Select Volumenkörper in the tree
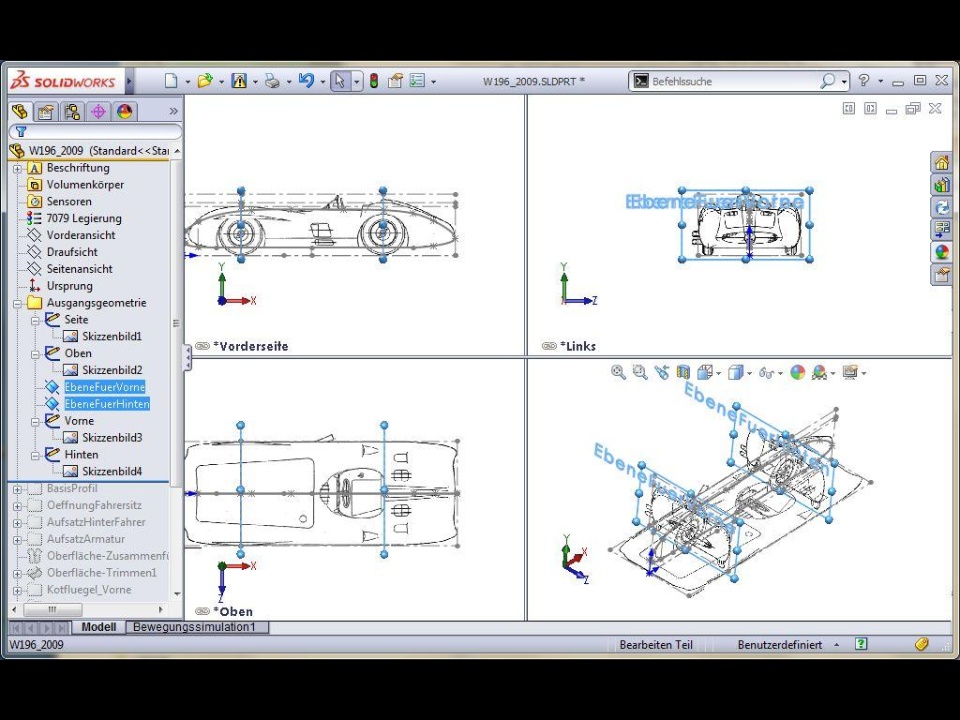 85,184
